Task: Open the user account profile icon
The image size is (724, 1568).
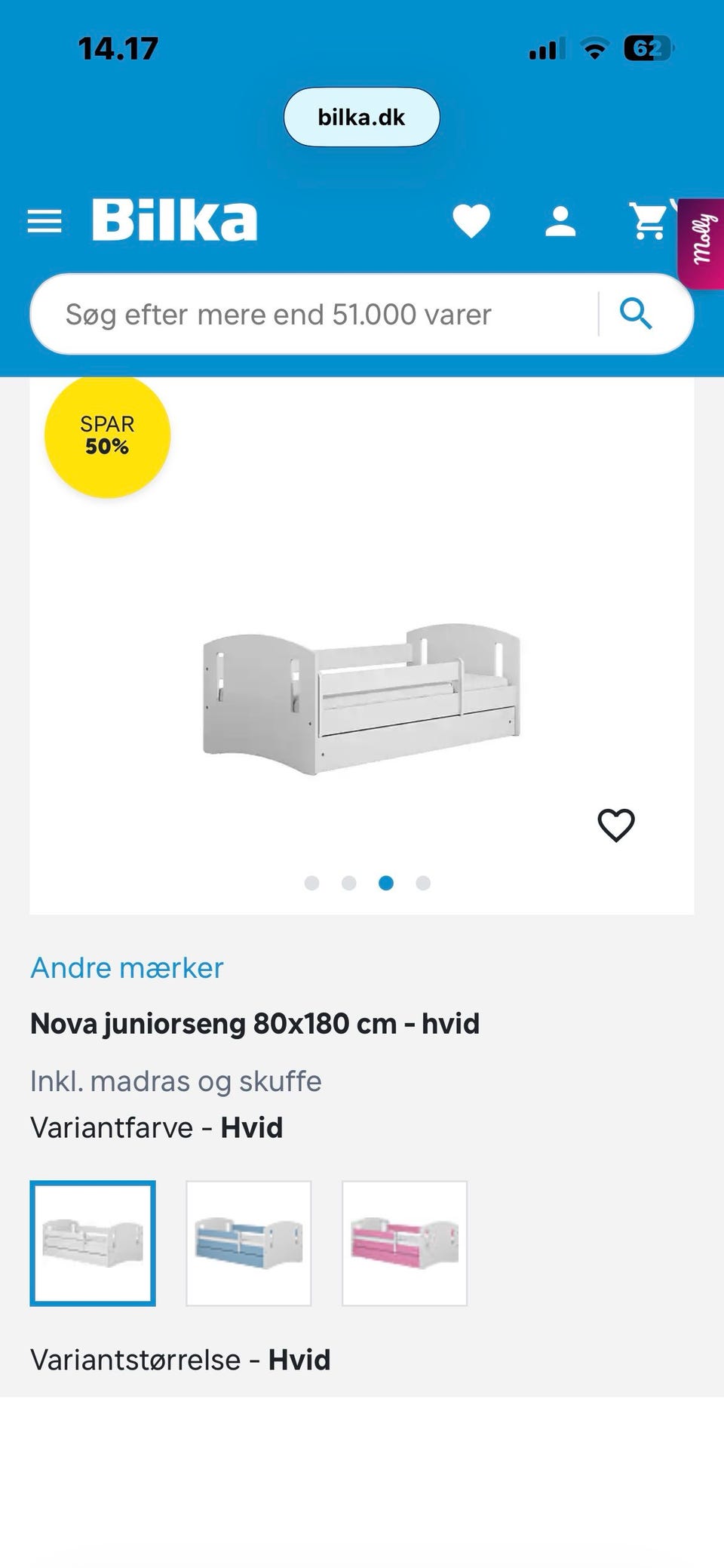Action: [x=560, y=222]
